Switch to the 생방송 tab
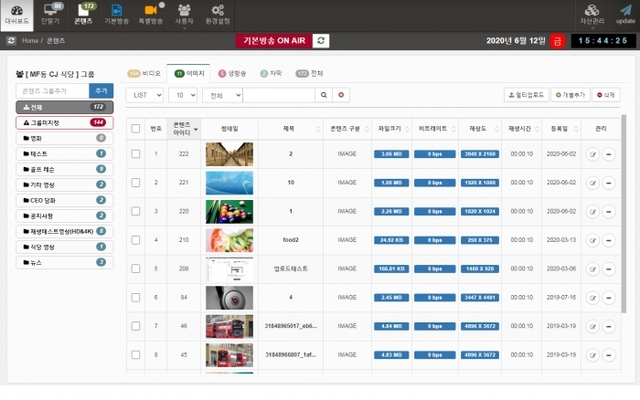Image resolution: width=640 pixels, height=400 pixels. [x=232, y=73]
